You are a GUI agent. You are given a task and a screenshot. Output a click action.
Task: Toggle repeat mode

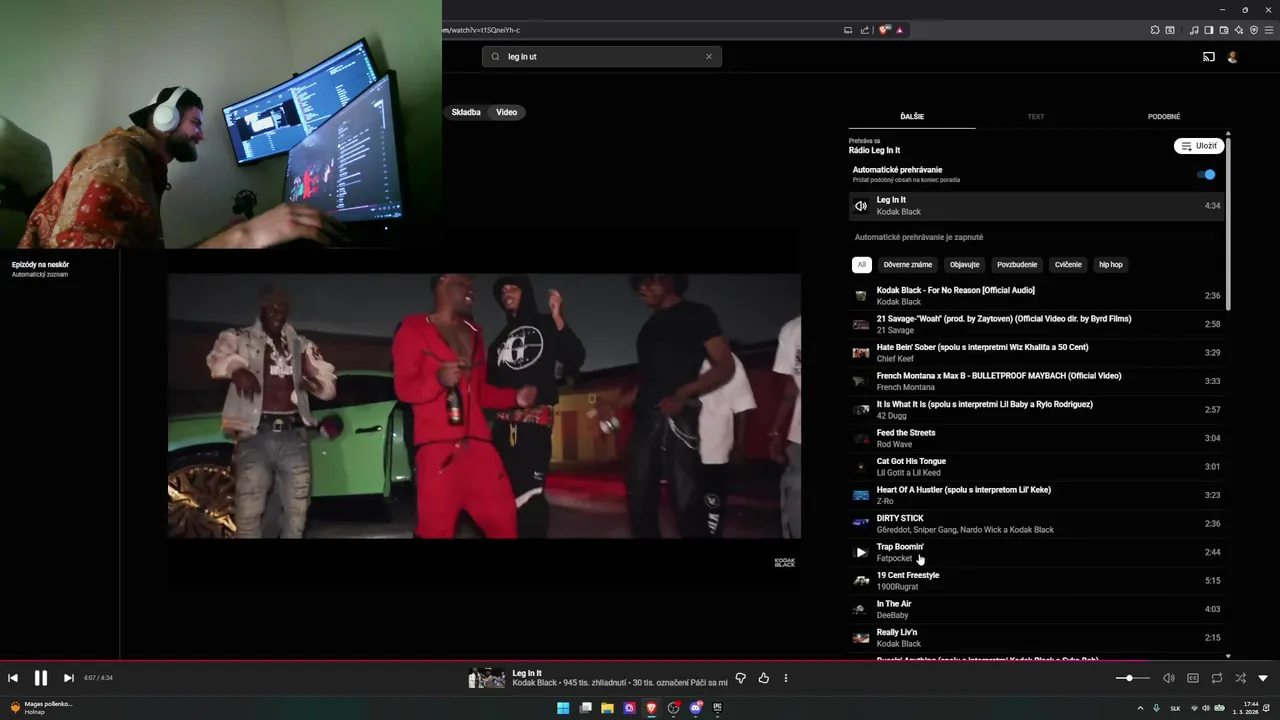point(1217,678)
